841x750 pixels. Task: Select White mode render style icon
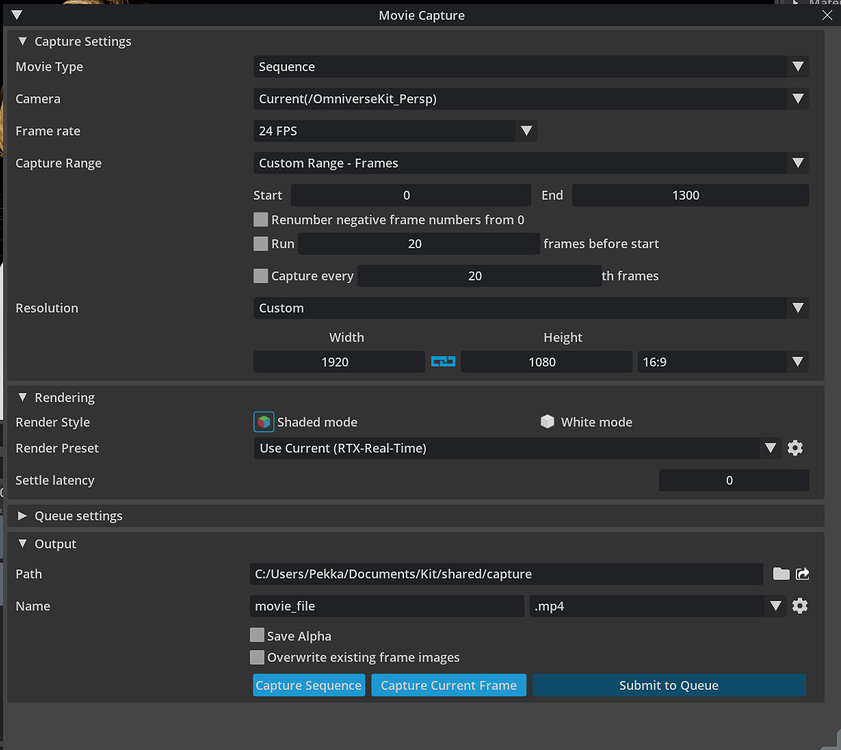pos(547,422)
